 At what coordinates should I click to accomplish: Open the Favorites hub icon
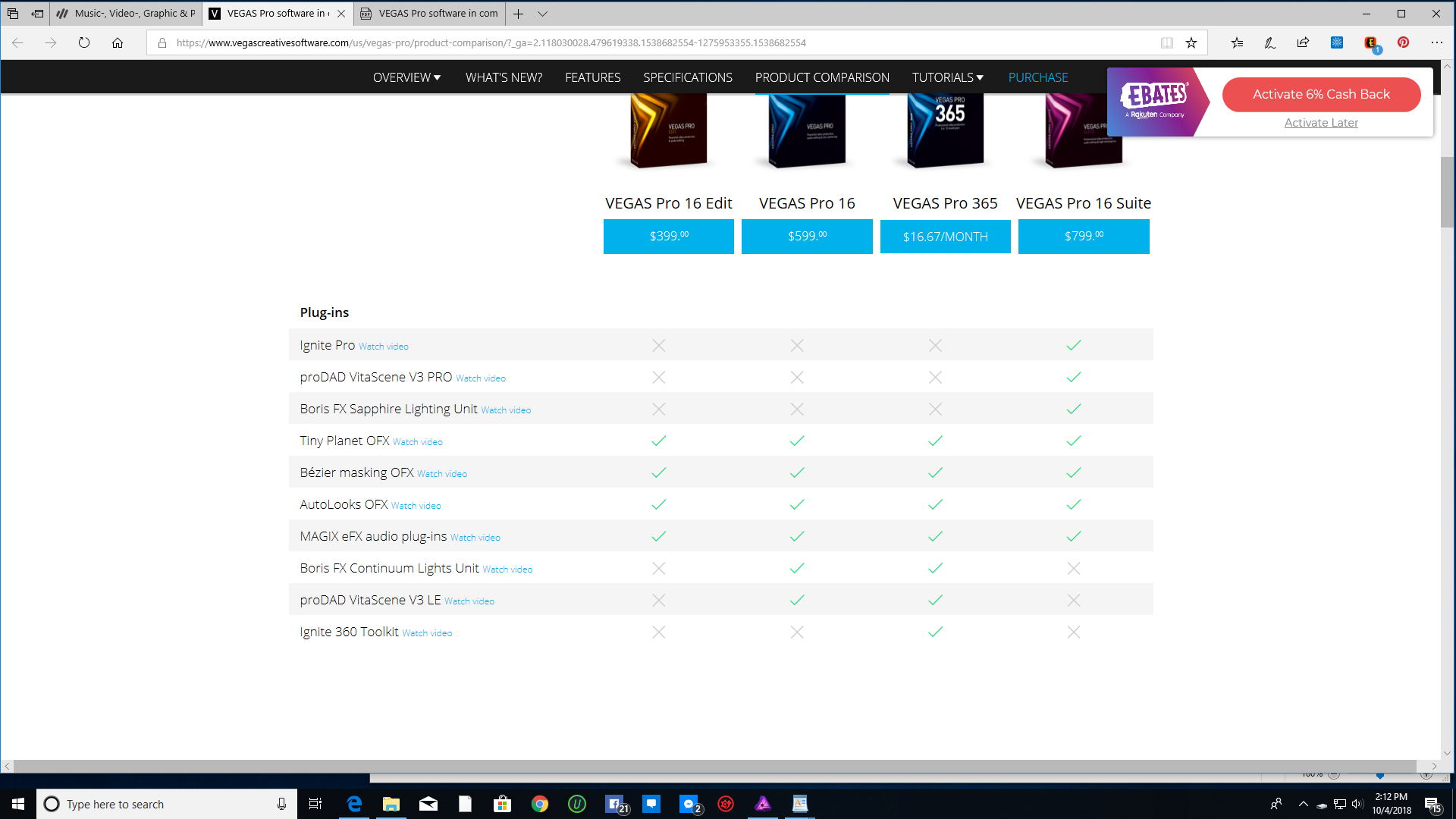pos(1237,43)
